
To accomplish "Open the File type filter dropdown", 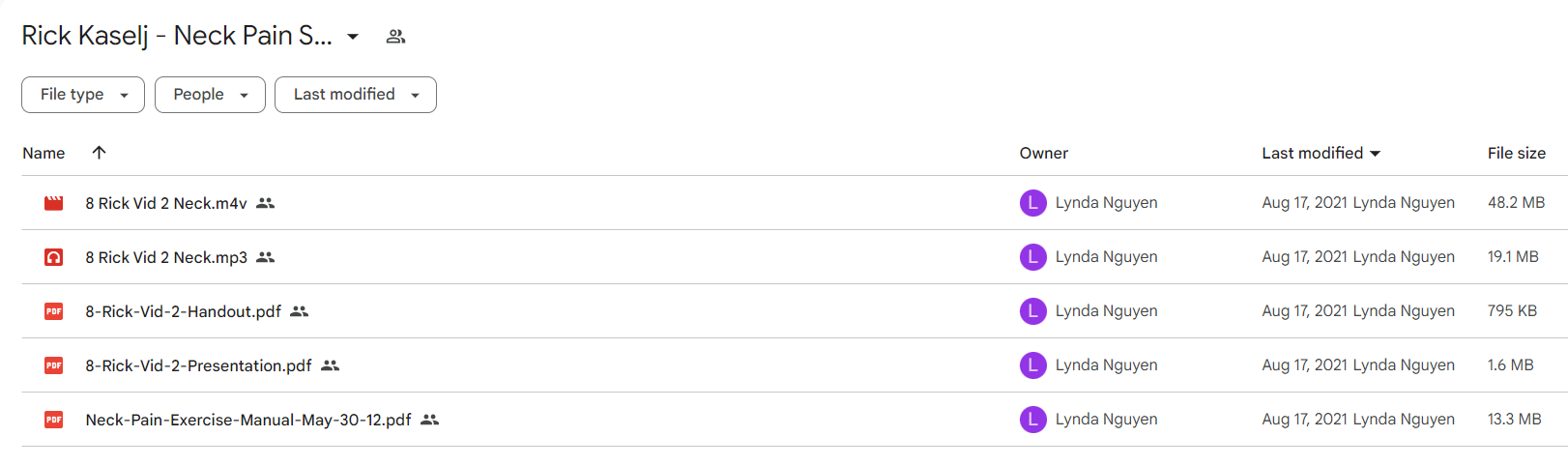I will click(83, 95).
